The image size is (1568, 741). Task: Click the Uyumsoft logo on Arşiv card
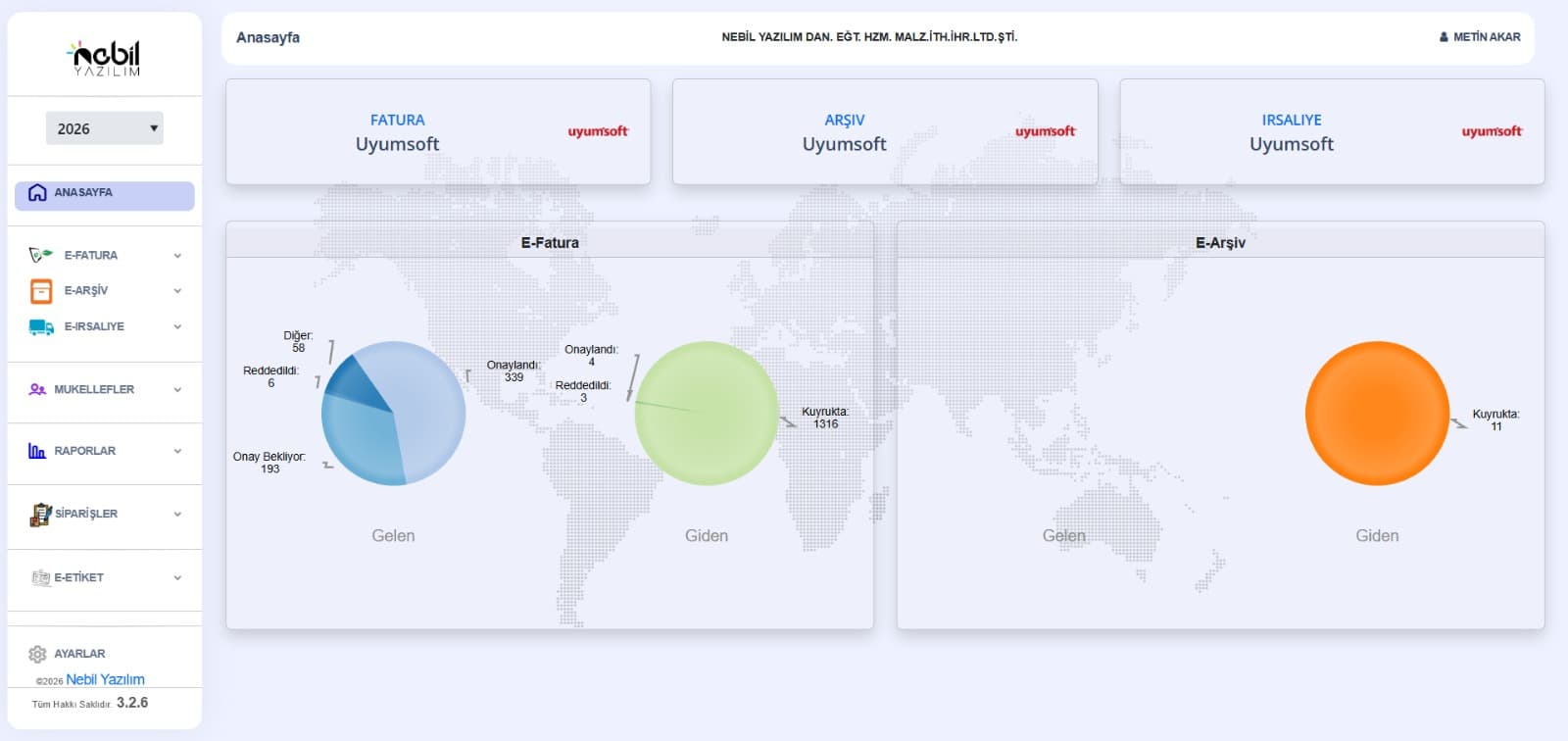(1045, 131)
